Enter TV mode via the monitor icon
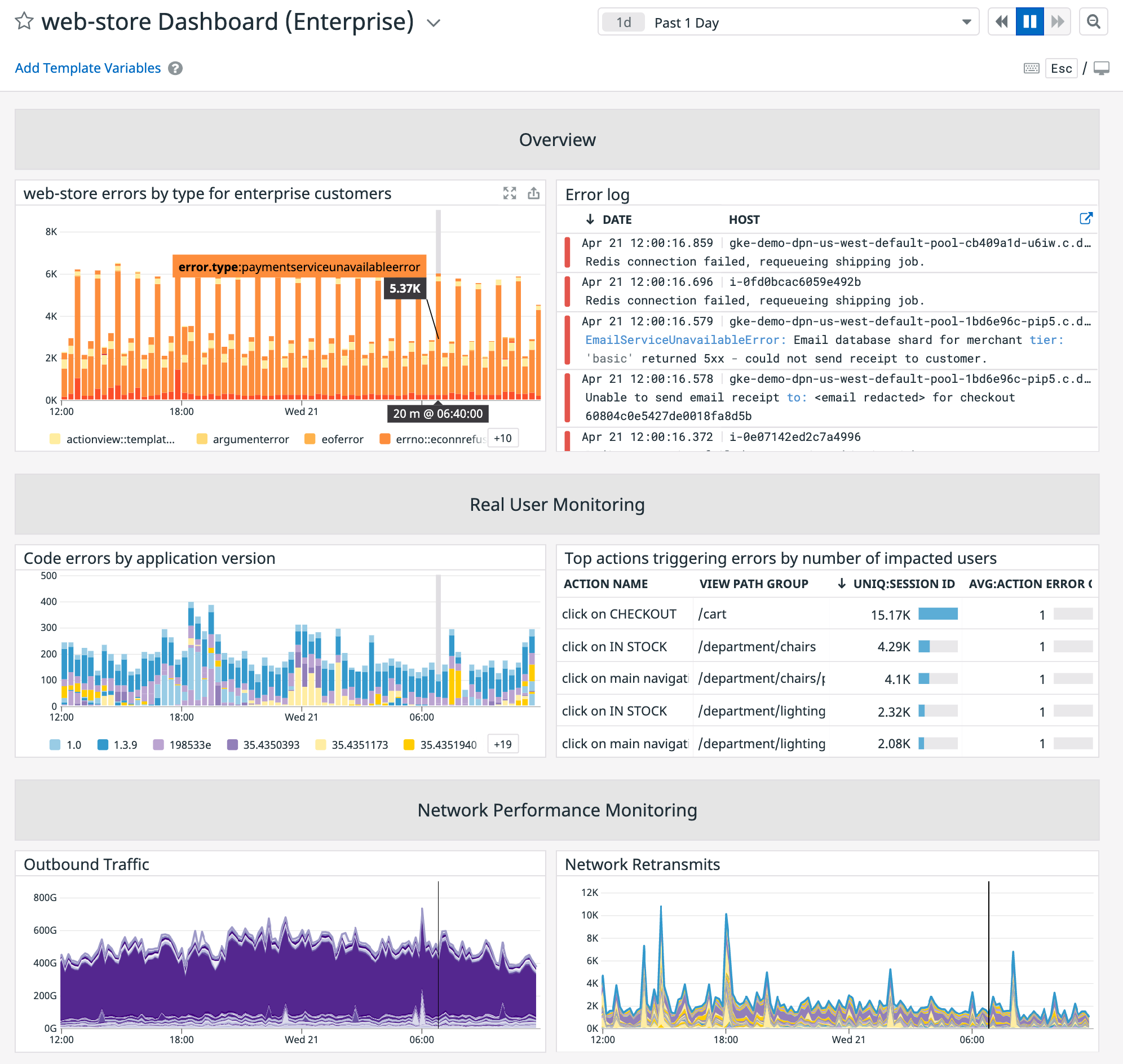This screenshot has width=1123, height=1064. (1103, 68)
